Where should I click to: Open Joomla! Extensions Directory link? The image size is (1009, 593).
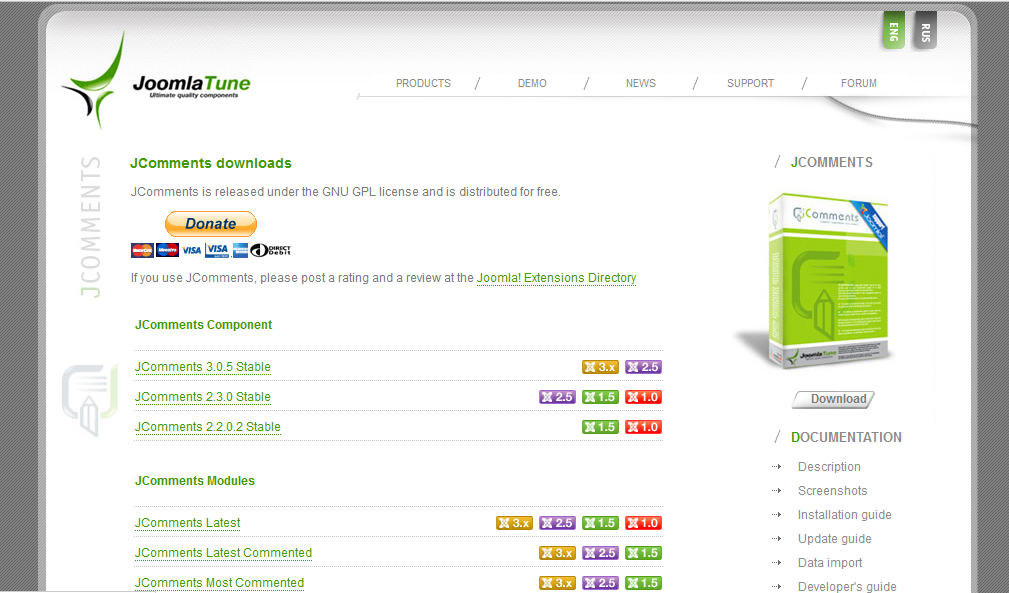pos(556,278)
